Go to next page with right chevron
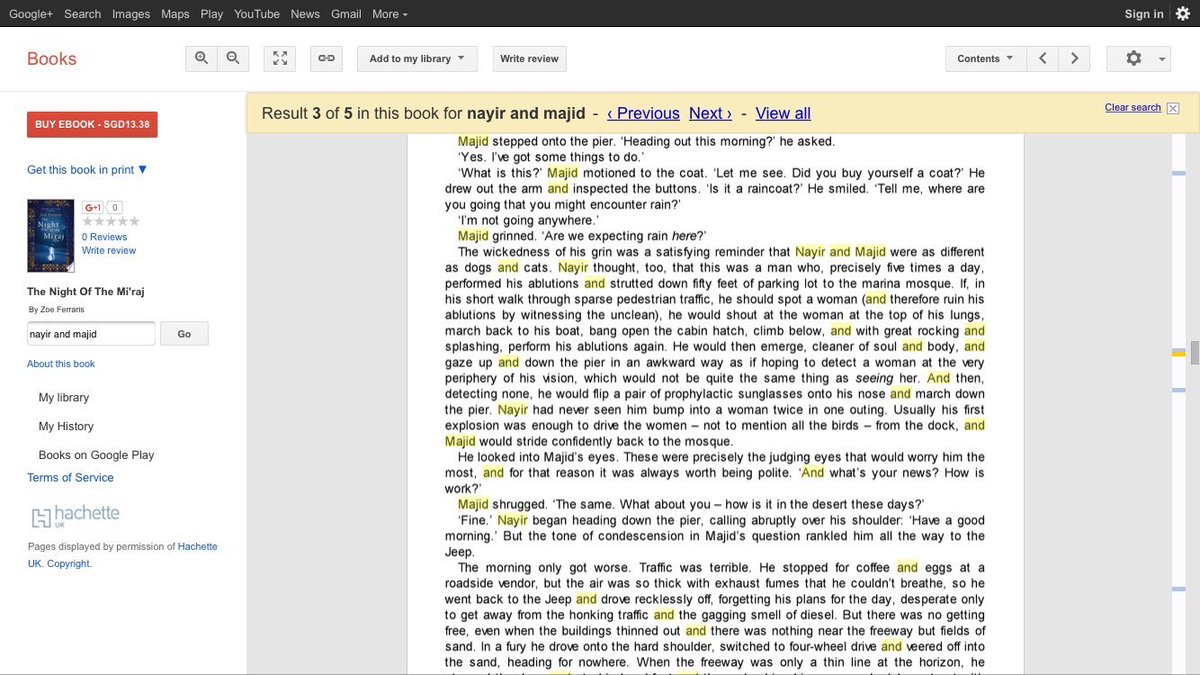1200x675 pixels. coord(1074,58)
